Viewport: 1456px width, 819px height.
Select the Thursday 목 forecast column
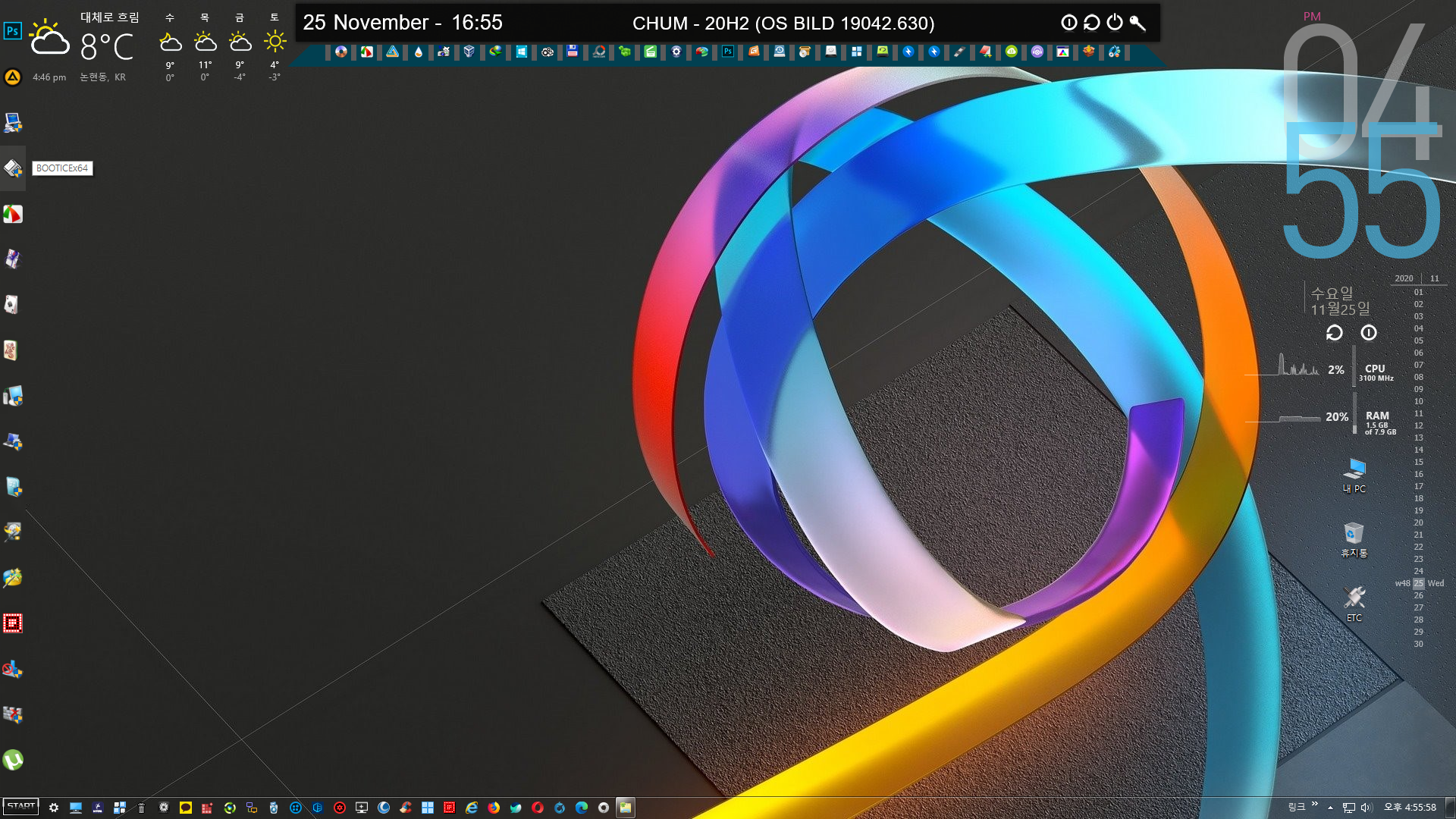pos(205,47)
